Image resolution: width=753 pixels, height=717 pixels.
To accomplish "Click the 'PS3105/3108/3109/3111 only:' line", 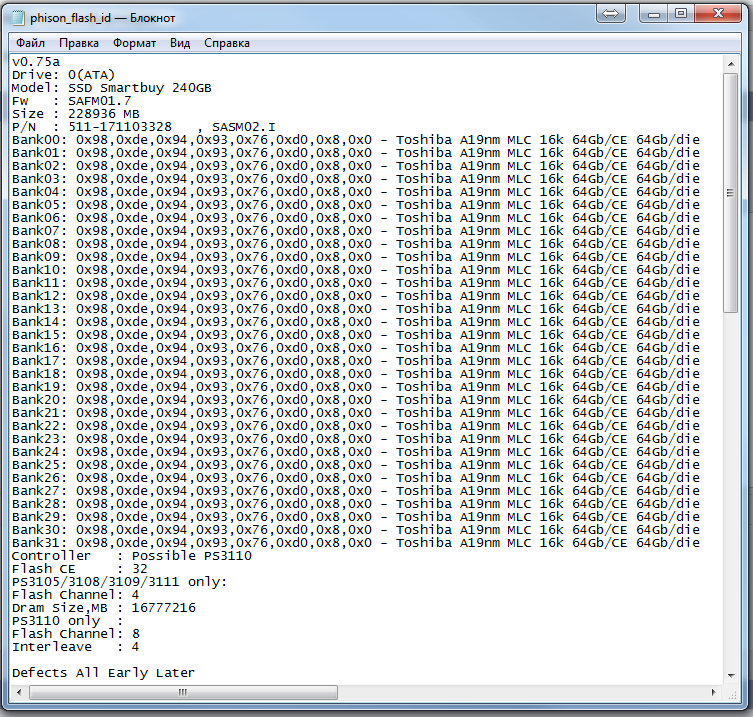I will click(120, 582).
